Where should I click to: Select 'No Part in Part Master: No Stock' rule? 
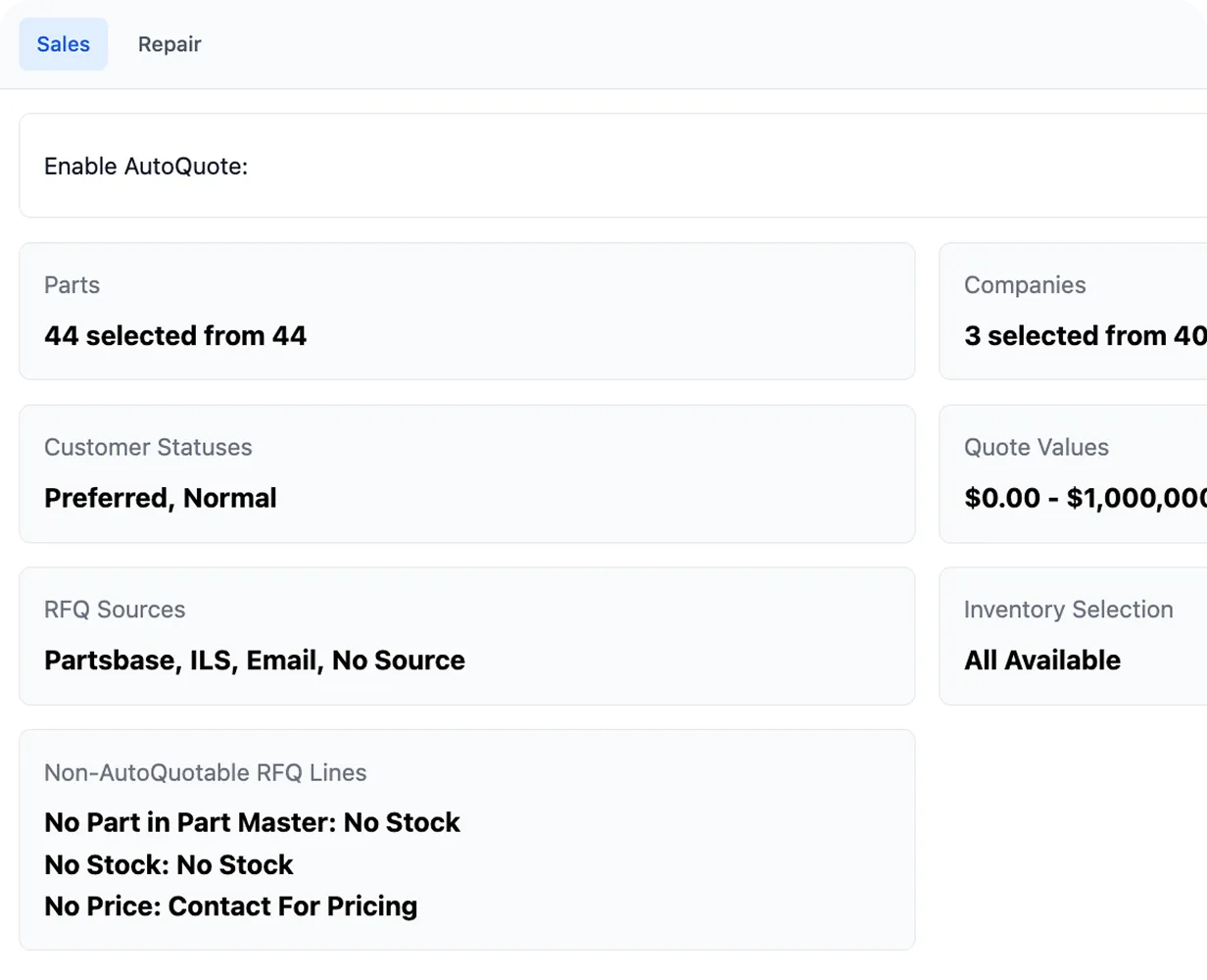(252, 822)
